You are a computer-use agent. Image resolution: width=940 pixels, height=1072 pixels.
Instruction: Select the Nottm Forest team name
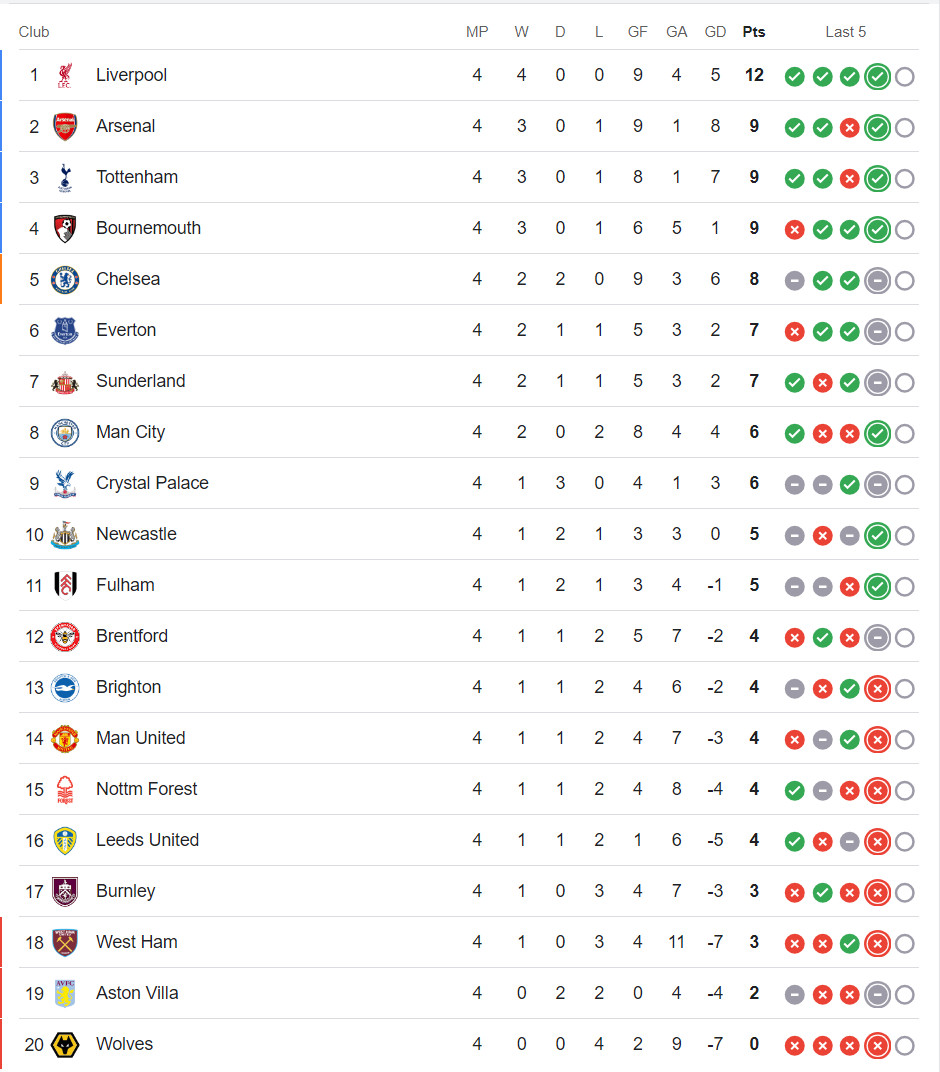click(146, 789)
